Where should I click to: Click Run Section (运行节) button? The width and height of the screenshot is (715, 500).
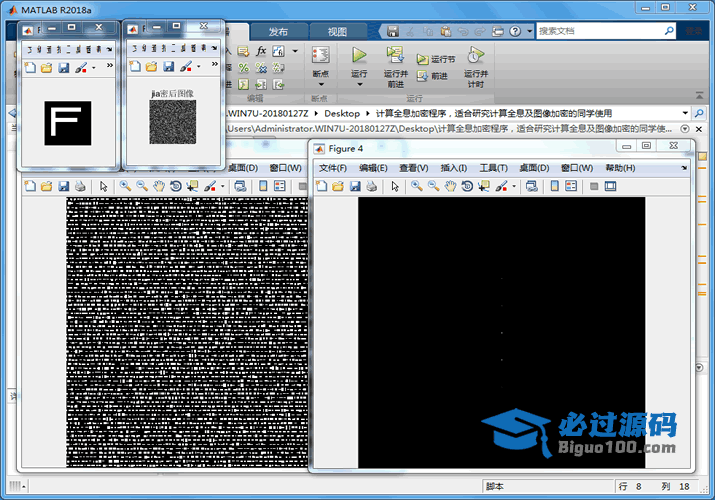pyautogui.click(x=436, y=59)
